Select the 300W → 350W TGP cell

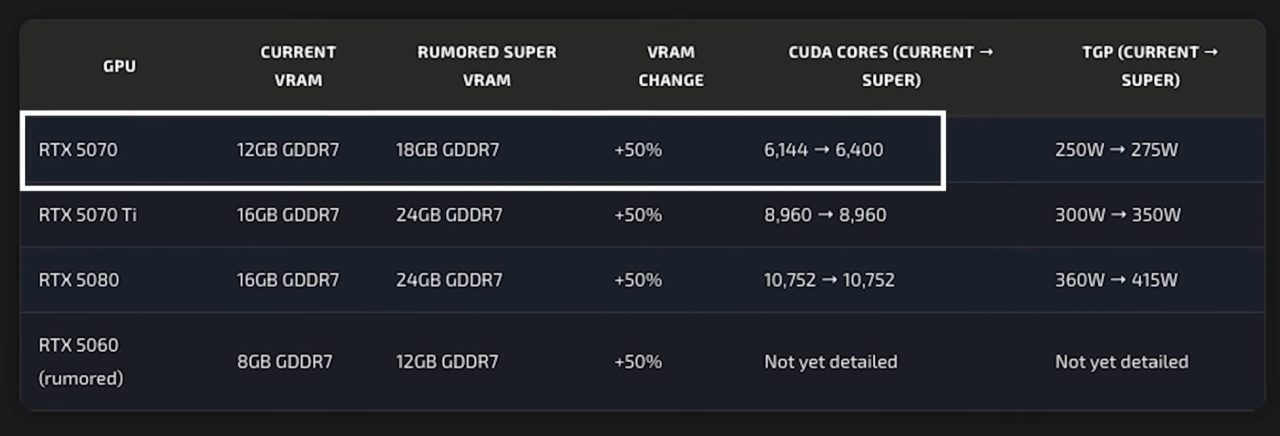click(1118, 215)
